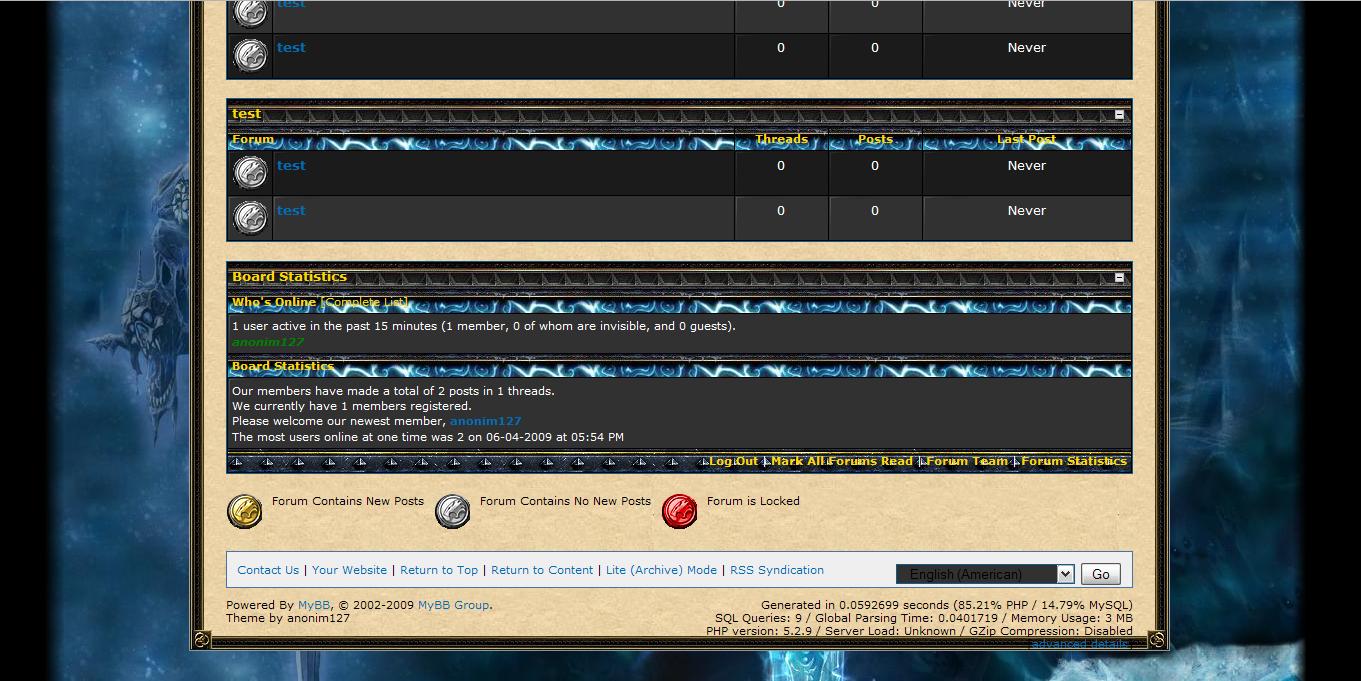Click the Contact Us footer link
The height and width of the screenshot is (681, 1361).
pyautogui.click(x=268, y=570)
